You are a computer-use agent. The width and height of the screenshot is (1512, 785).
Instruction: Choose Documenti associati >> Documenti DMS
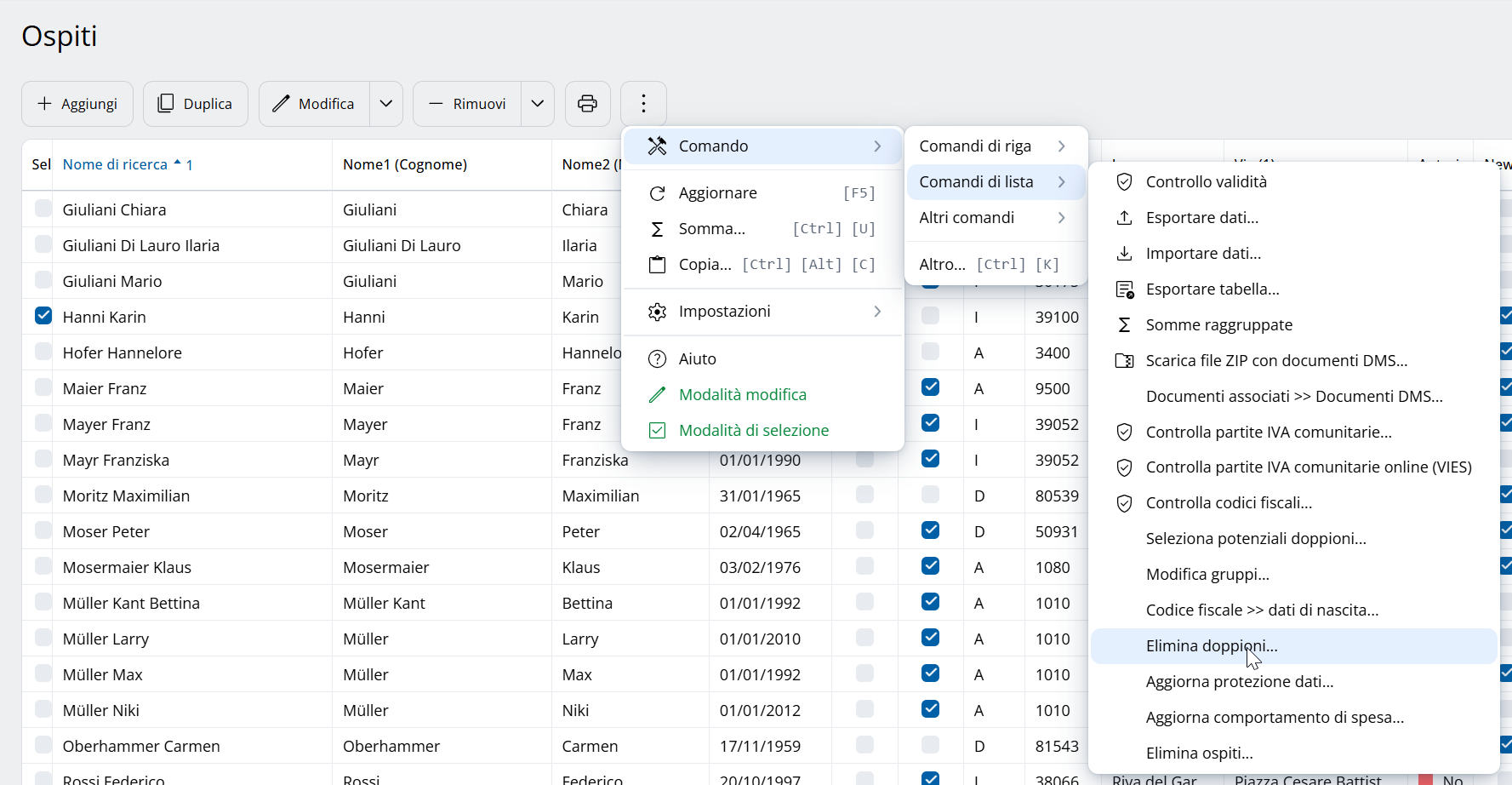(x=1293, y=397)
